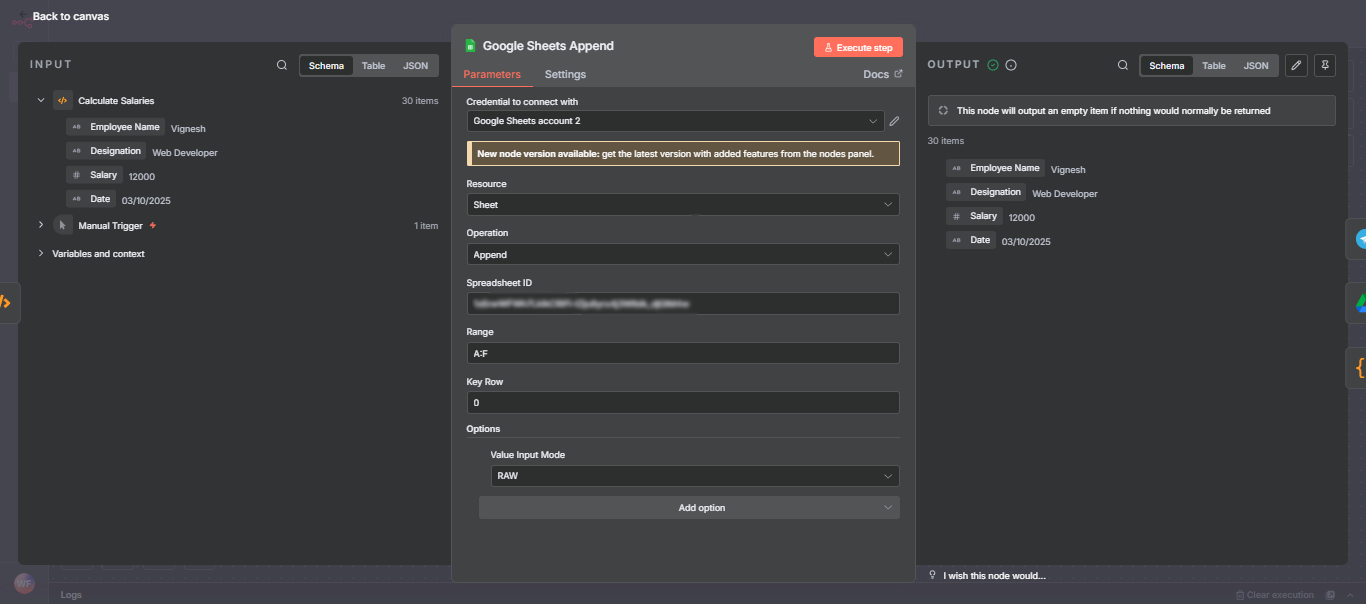This screenshot has width=1366, height=604.
Task: Pin the output data
Action: (x=1324, y=65)
